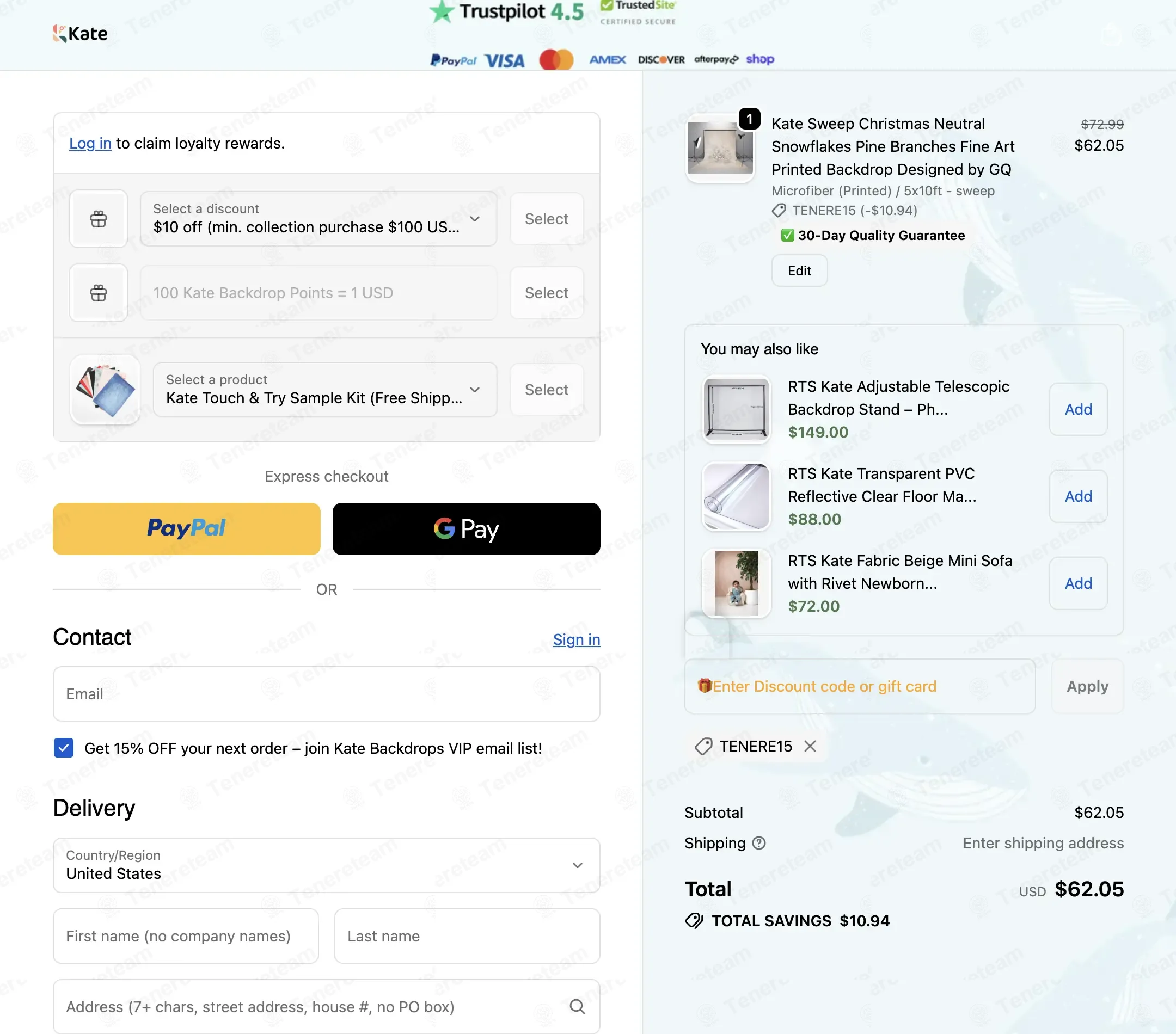Uncheck the VIP email list checkbox
The height and width of the screenshot is (1034, 1176).
click(x=64, y=748)
